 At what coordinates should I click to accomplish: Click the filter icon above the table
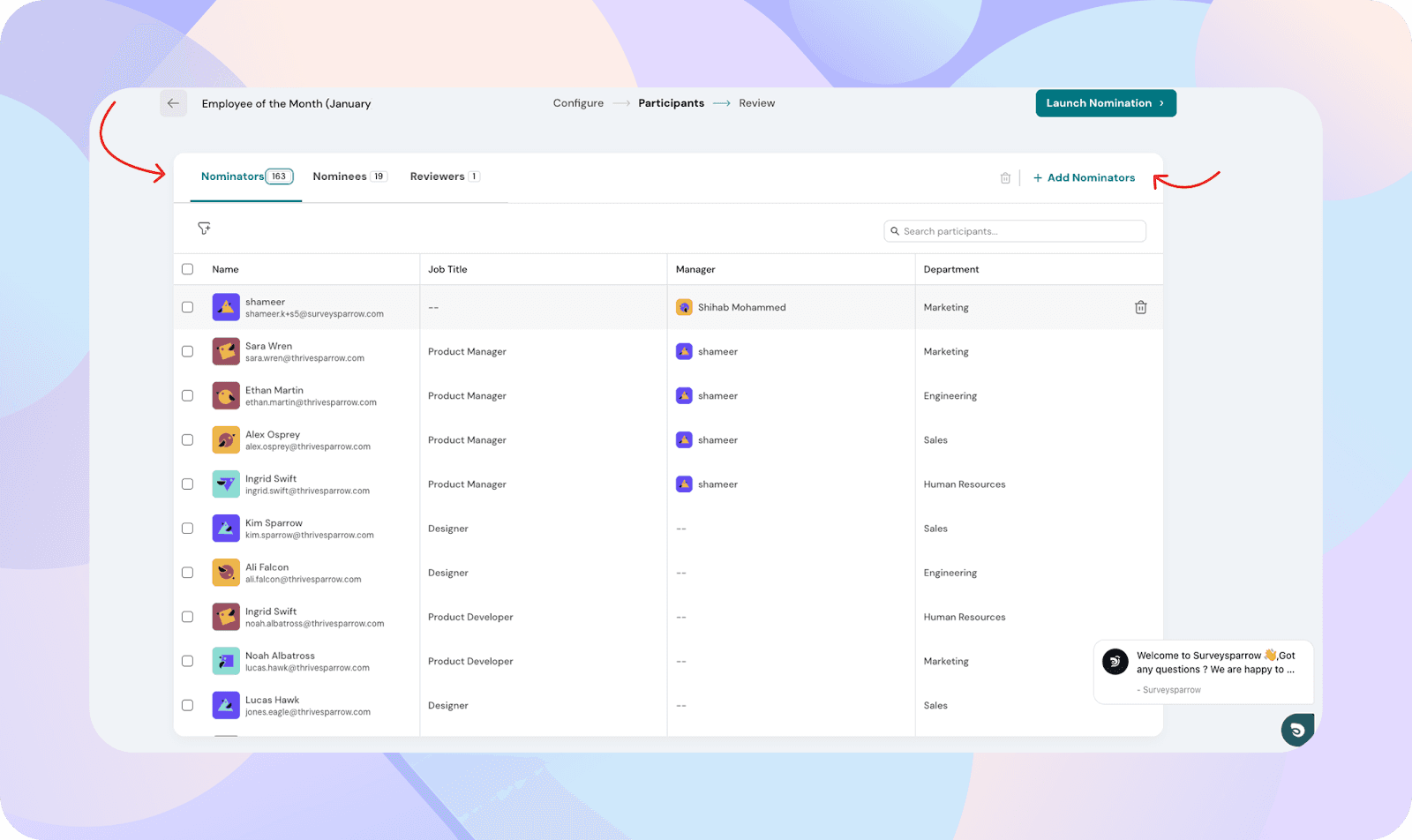tap(204, 229)
